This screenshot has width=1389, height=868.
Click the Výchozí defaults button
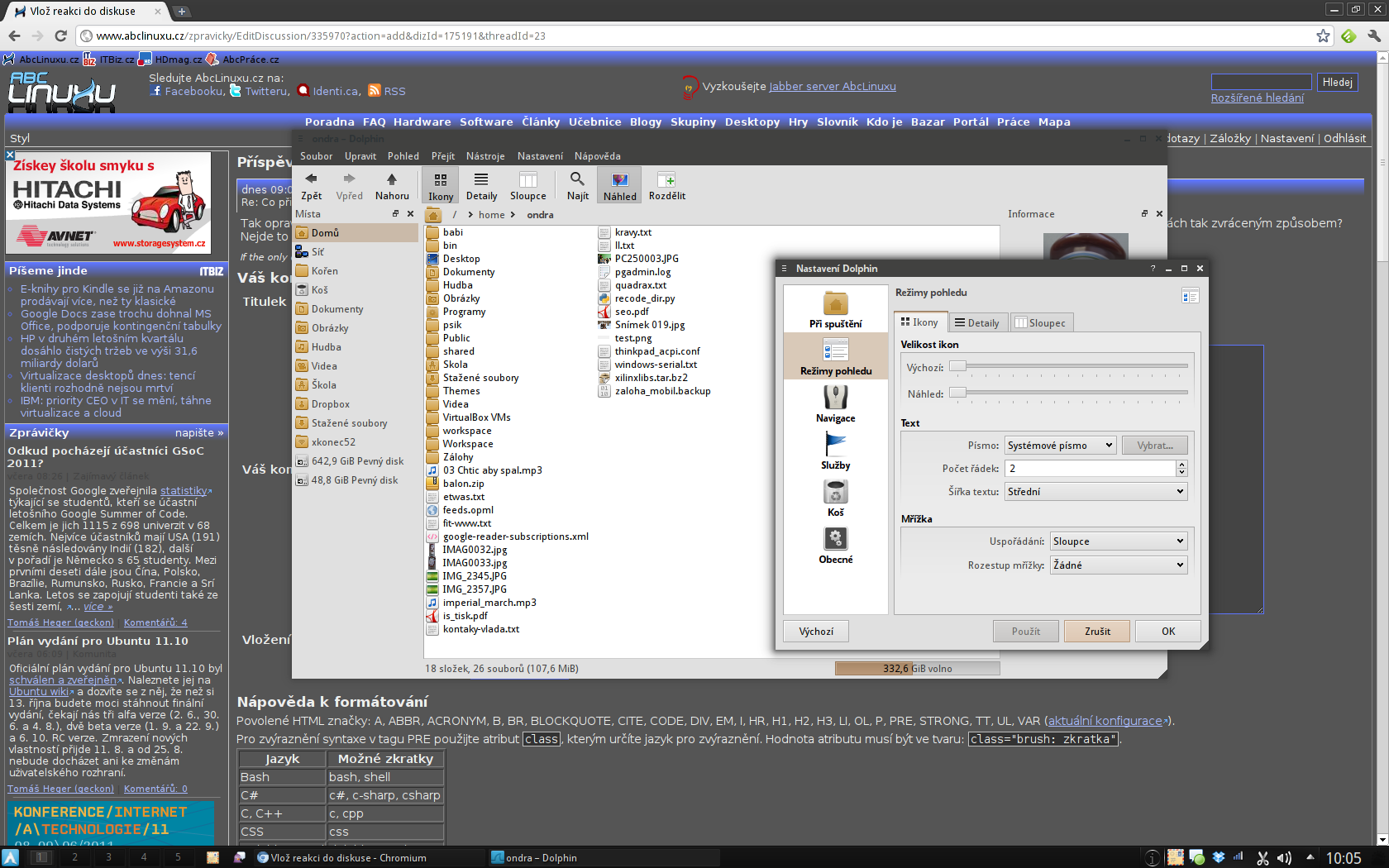pyautogui.click(x=816, y=632)
